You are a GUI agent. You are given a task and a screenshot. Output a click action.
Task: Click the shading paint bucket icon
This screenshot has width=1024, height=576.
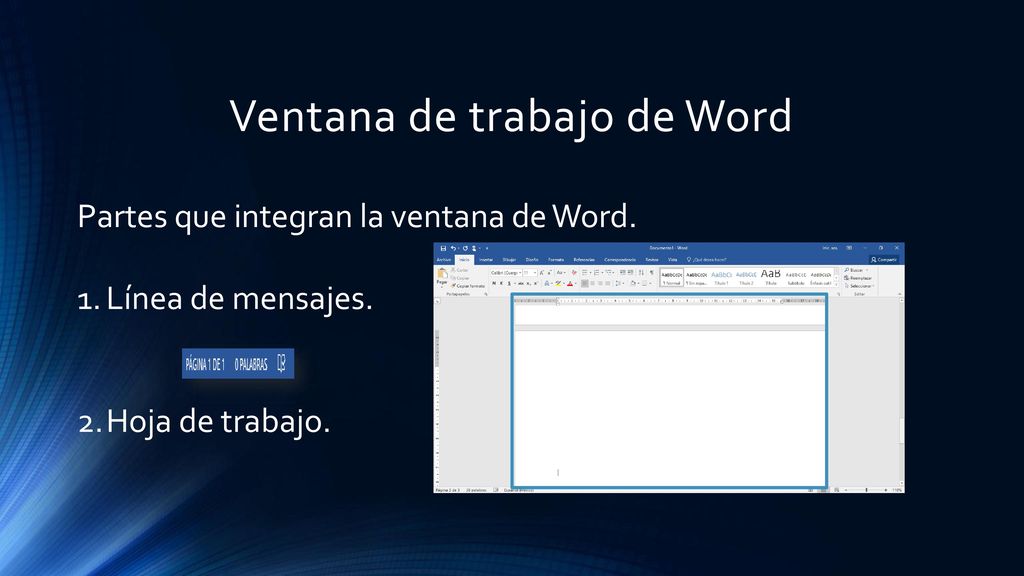pos(633,283)
